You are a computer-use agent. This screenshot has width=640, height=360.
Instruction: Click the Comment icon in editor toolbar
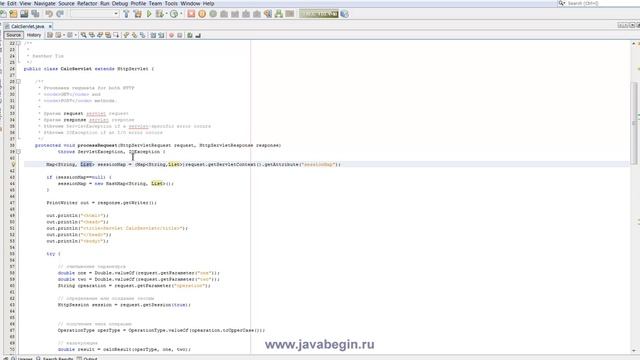point(190,35)
